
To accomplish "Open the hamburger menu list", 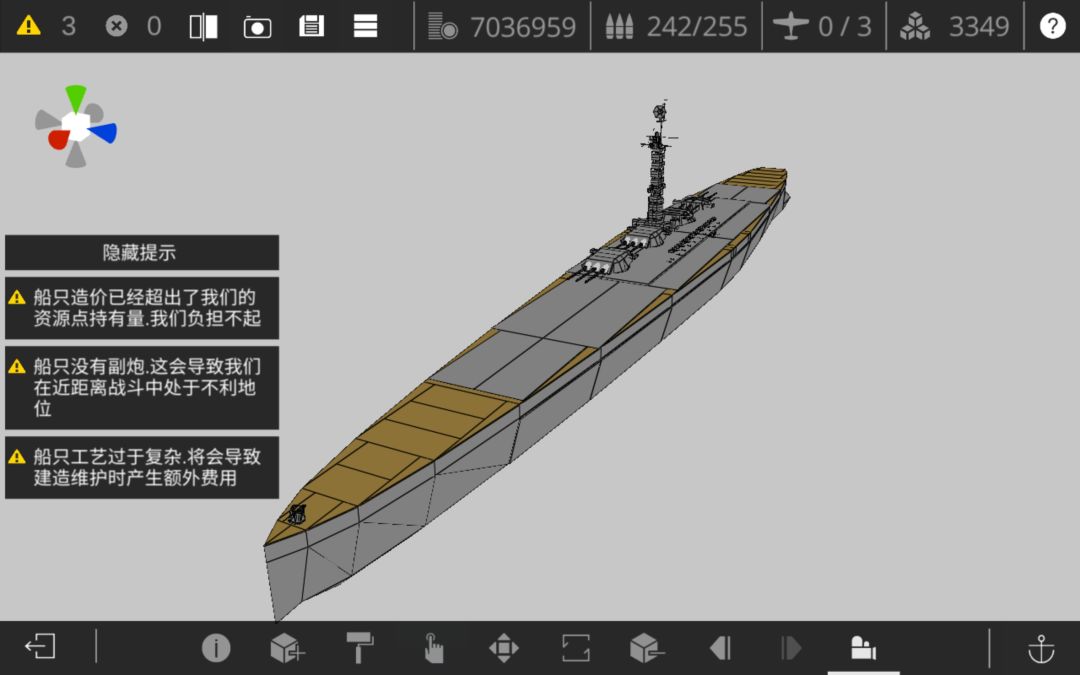I will (365, 26).
